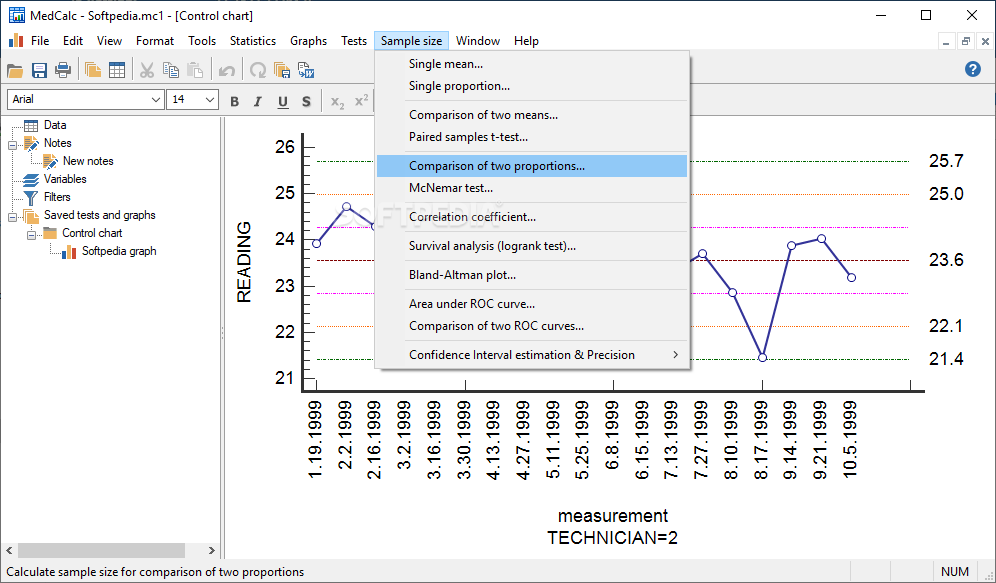
Task: Click the Cut scissors icon
Action: coord(147,70)
